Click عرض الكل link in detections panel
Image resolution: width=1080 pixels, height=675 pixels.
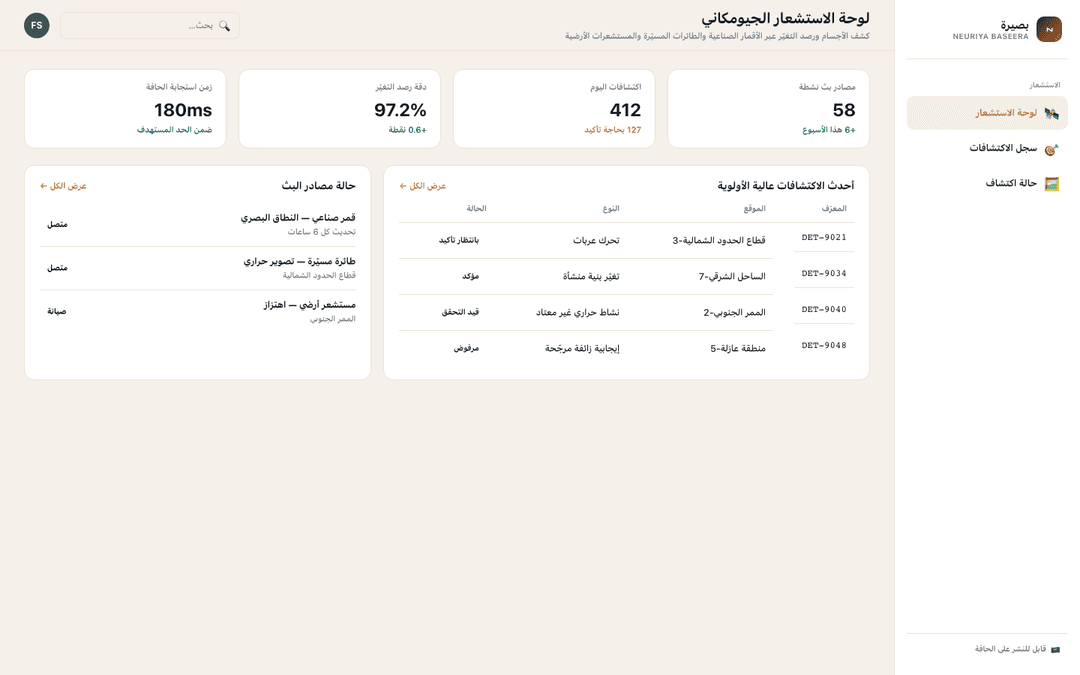pyautogui.click(x=423, y=186)
